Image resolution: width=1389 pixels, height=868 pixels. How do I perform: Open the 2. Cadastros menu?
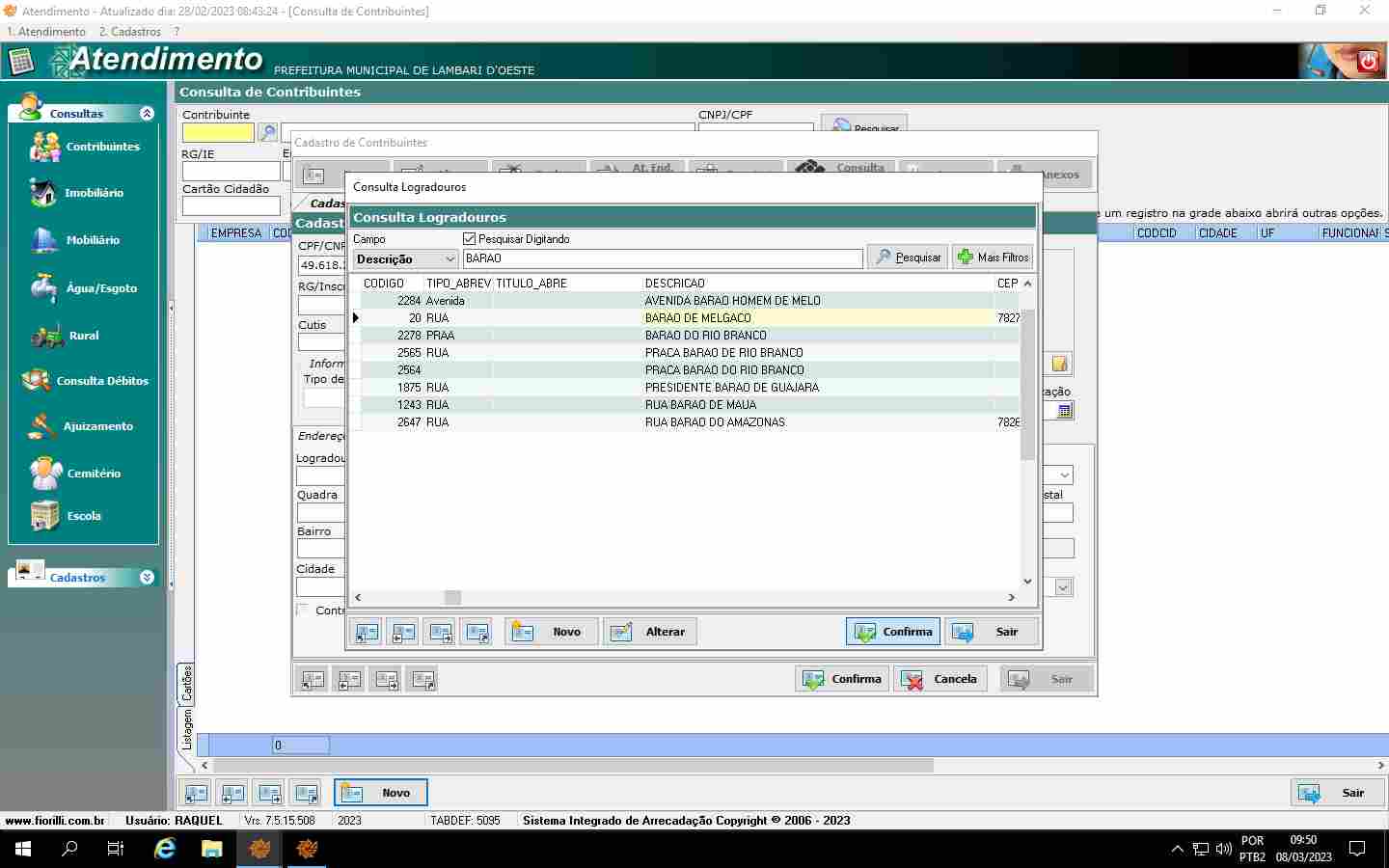click(129, 32)
